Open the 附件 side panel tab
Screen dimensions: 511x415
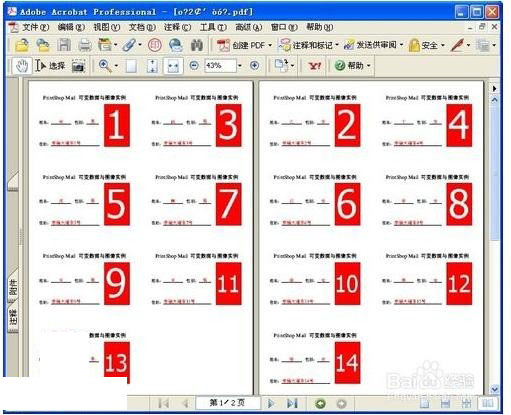(x=13, y=287)
